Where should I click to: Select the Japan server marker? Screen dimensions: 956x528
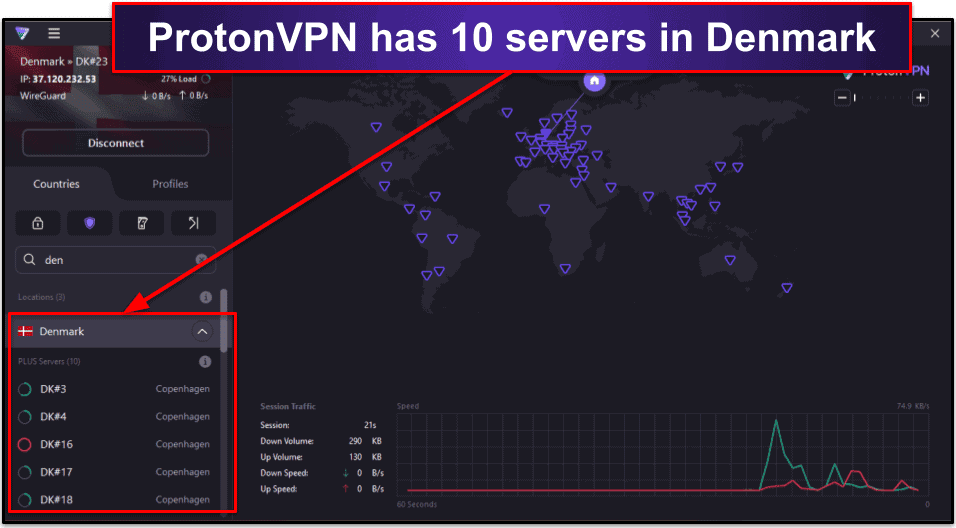click(738, 168)
